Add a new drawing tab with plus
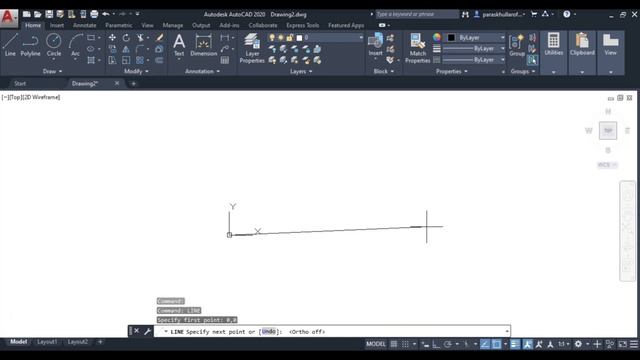 coord(133,84)
